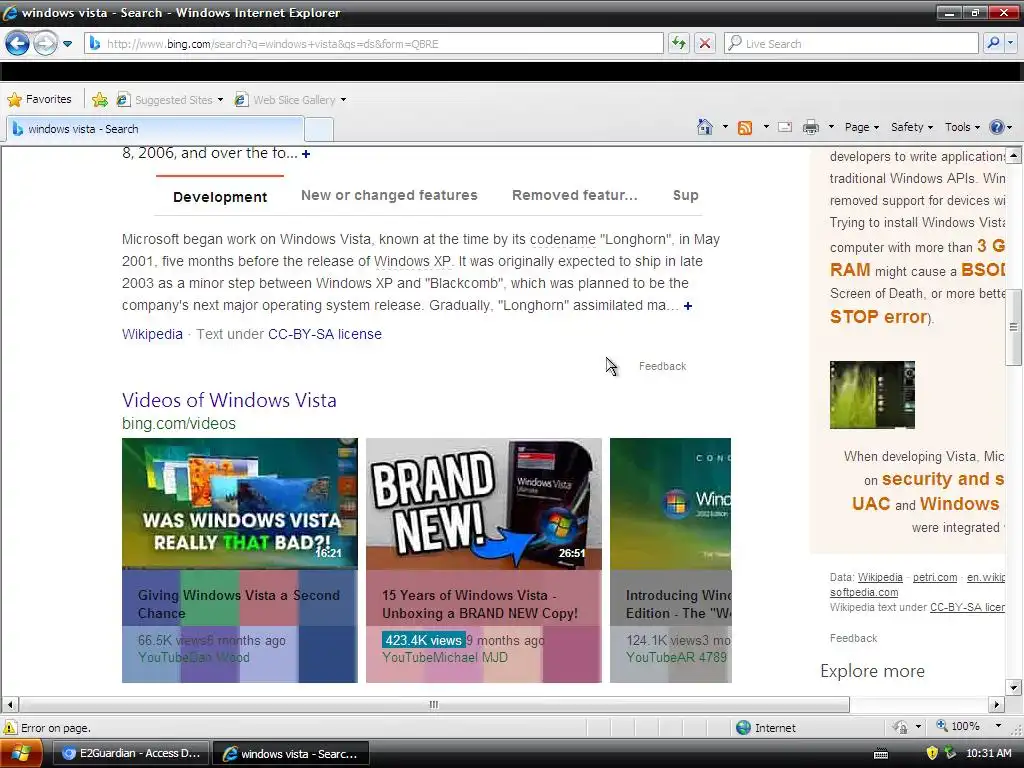Expand the Home button dropdown arrow

(725, 127)
